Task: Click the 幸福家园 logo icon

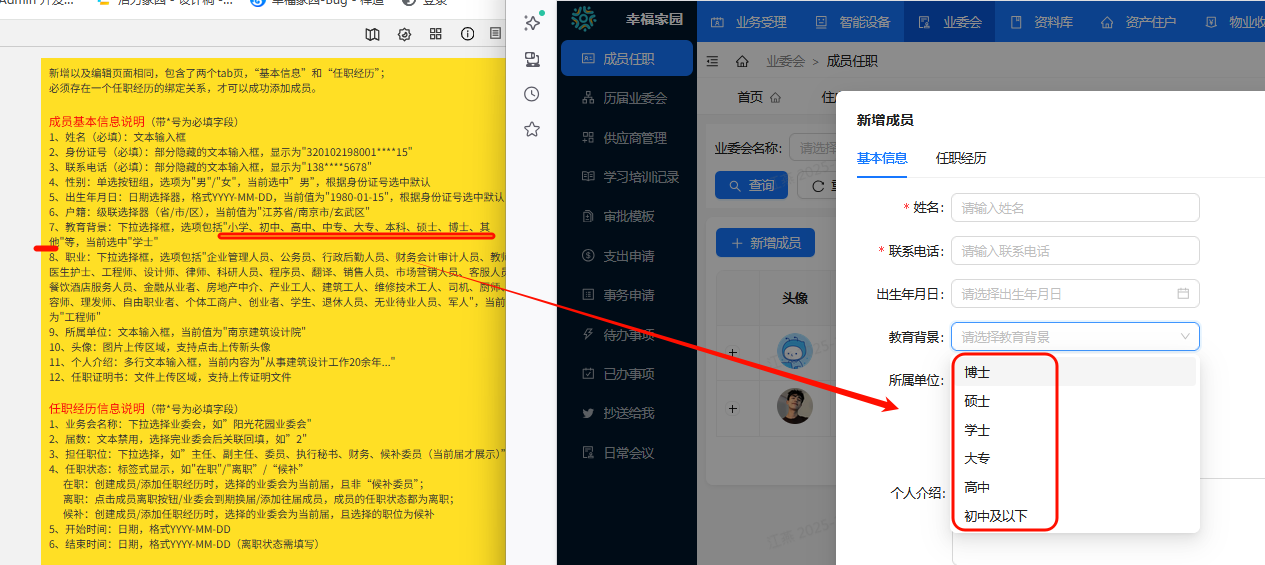Action: [583, 19]
